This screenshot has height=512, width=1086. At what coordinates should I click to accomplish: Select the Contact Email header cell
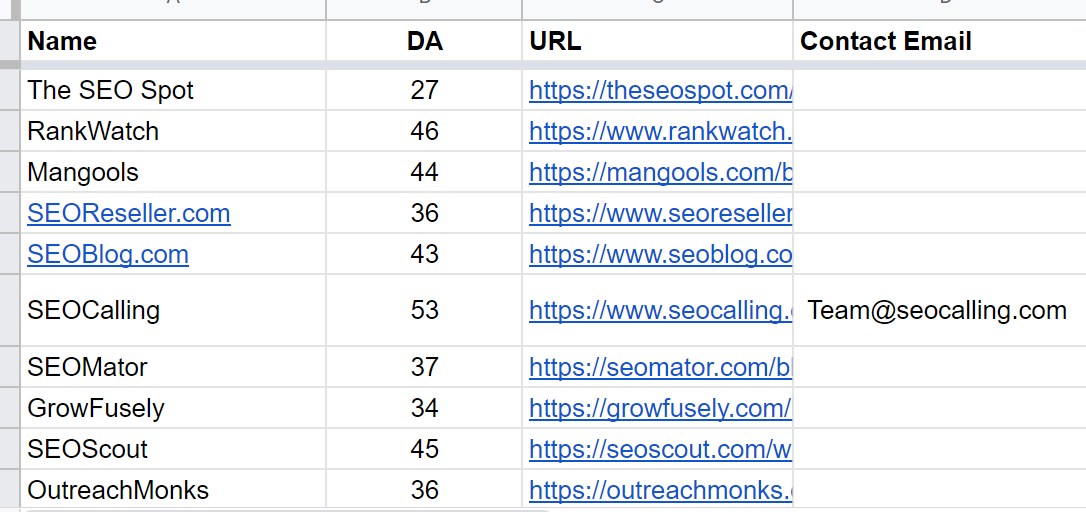940,41
